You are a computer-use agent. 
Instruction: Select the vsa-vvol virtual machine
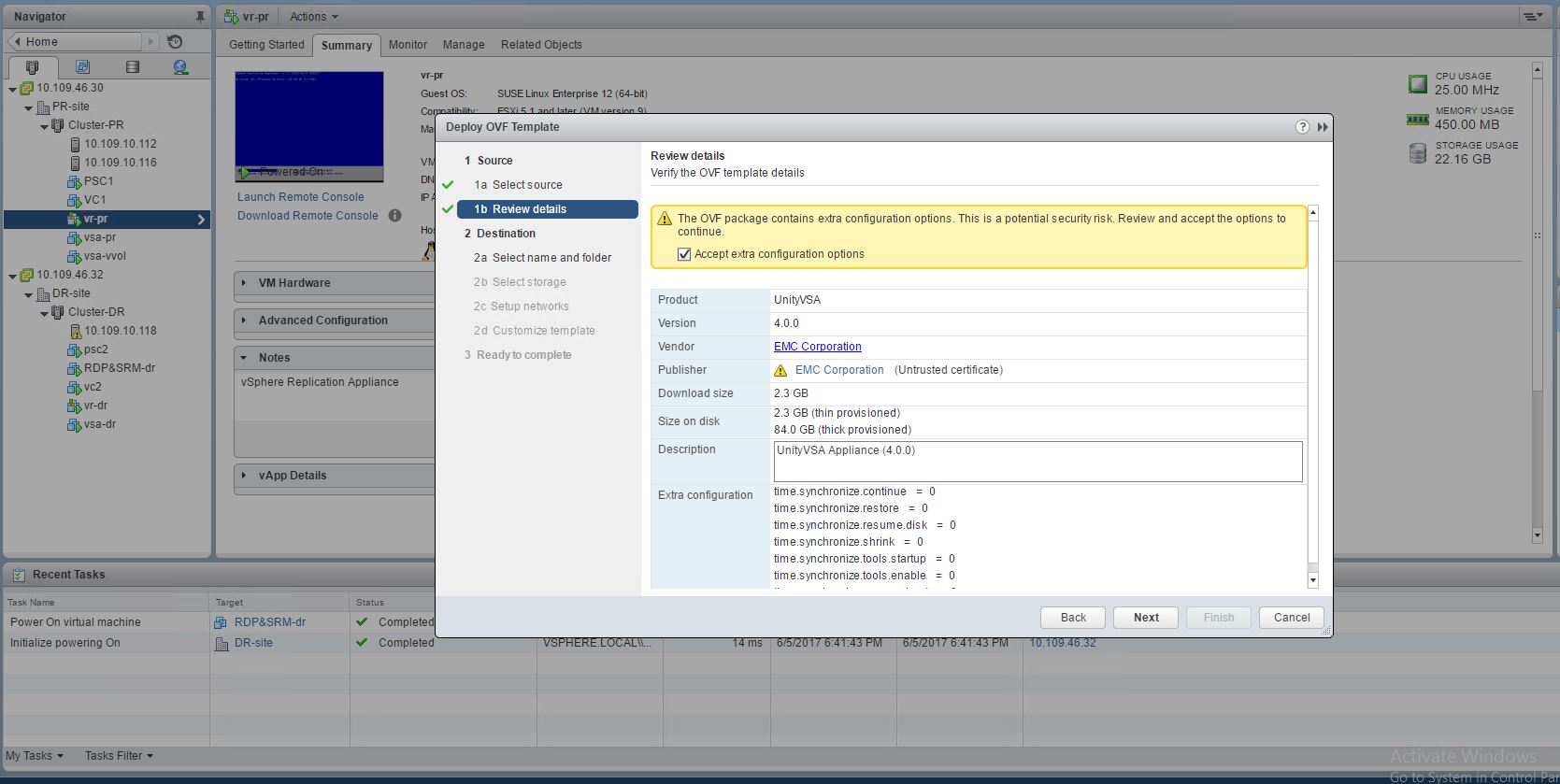tap(105, 256)
